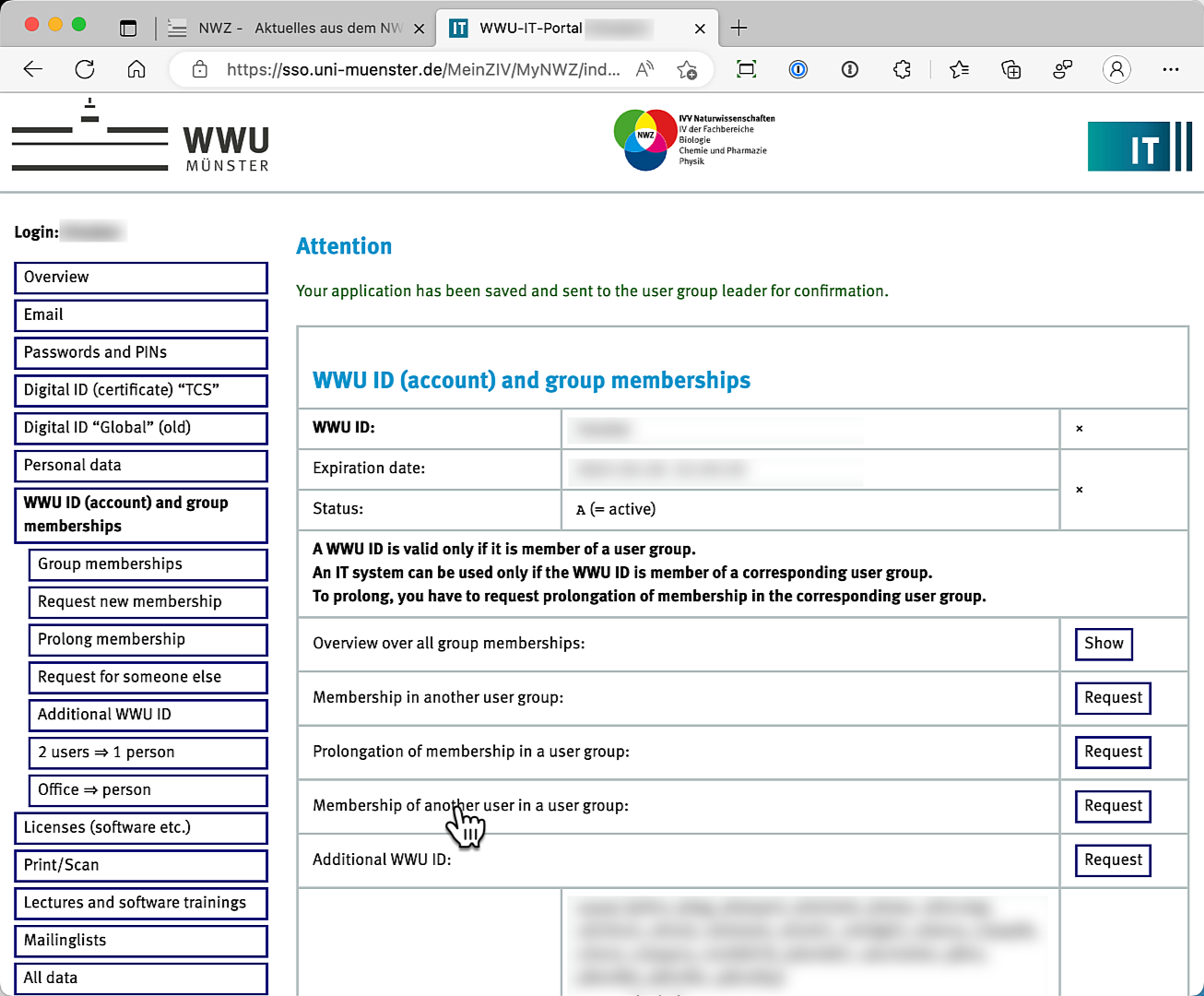
Task: Click Show for all group memberships
Action: tap(1103, 644)
